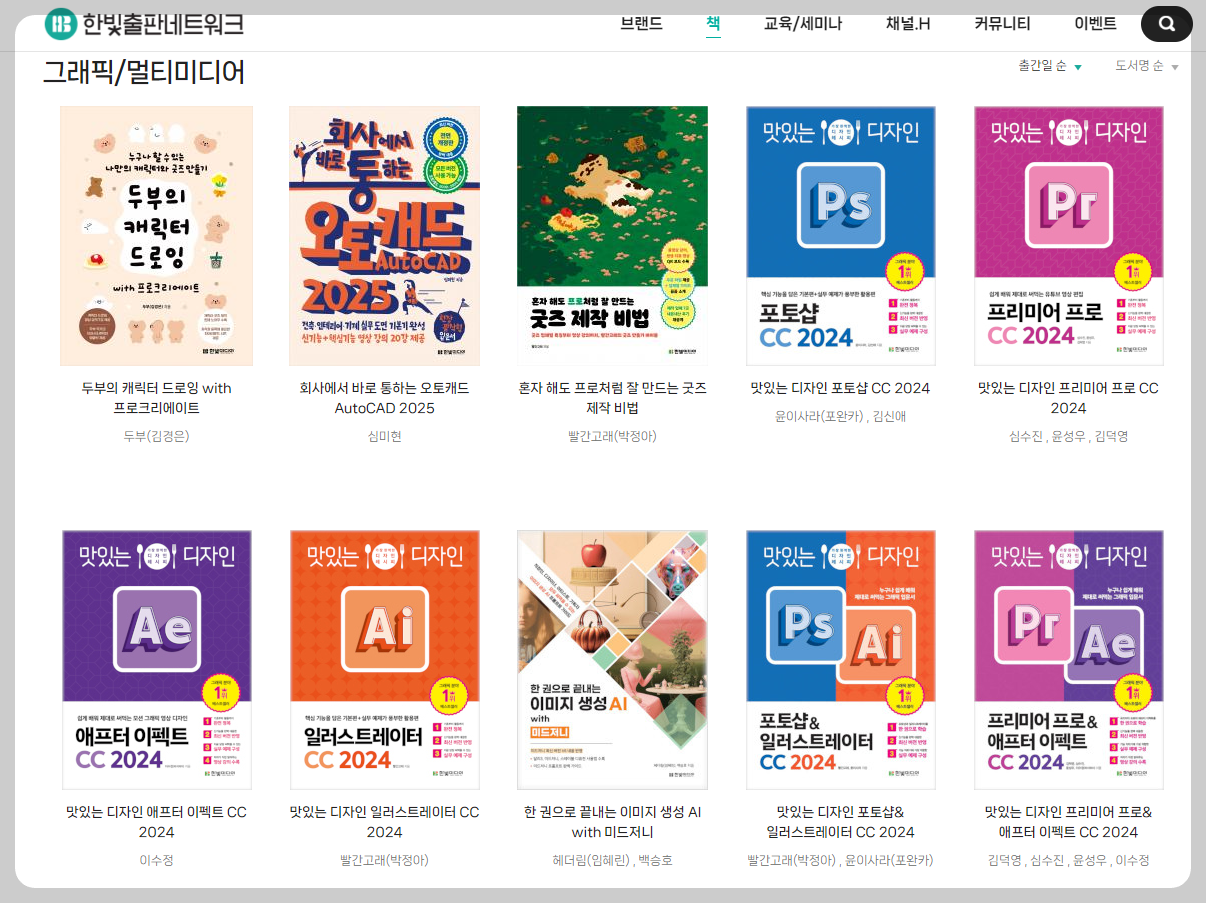This screenshot has height=903, width=1206.
Task: Open the 굿즈 제작 비법 book cover
Action: pos(612,236)
